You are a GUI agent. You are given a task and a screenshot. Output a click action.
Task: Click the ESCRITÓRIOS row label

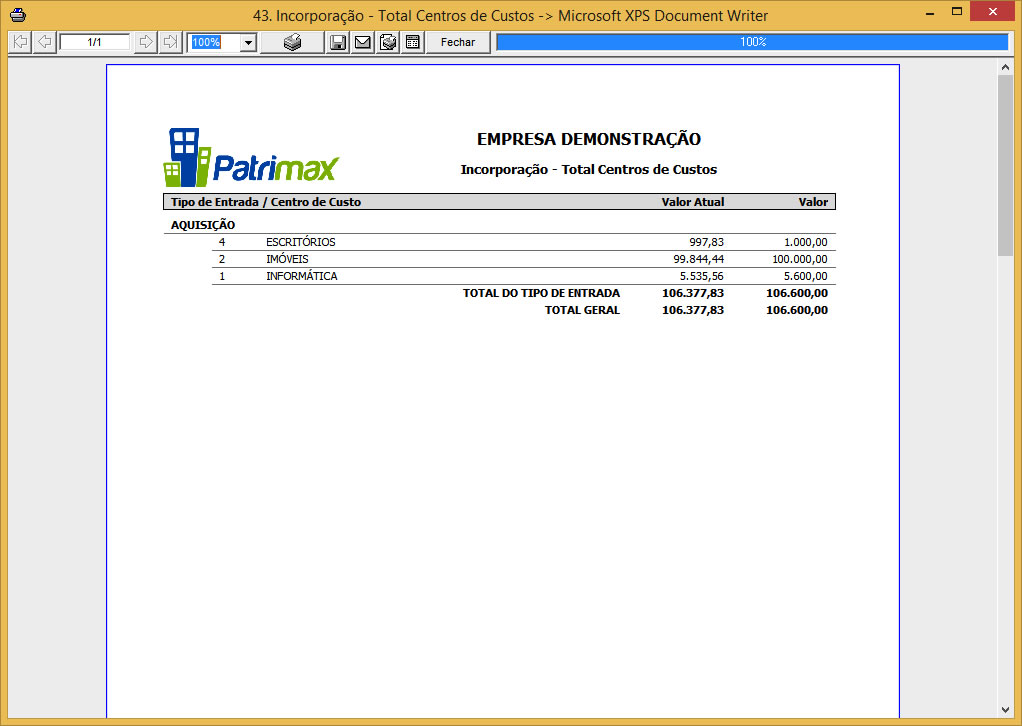(300, 242)
